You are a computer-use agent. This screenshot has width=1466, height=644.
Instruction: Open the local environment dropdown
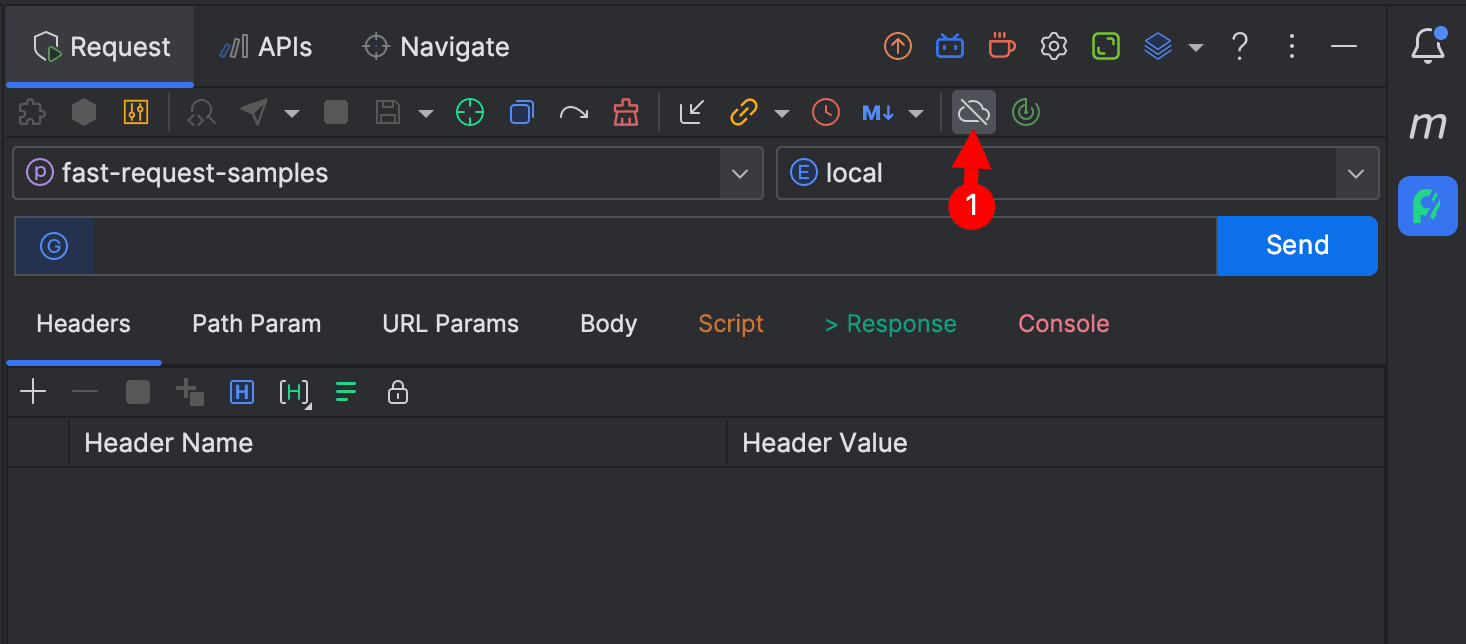click(1356, 173)
